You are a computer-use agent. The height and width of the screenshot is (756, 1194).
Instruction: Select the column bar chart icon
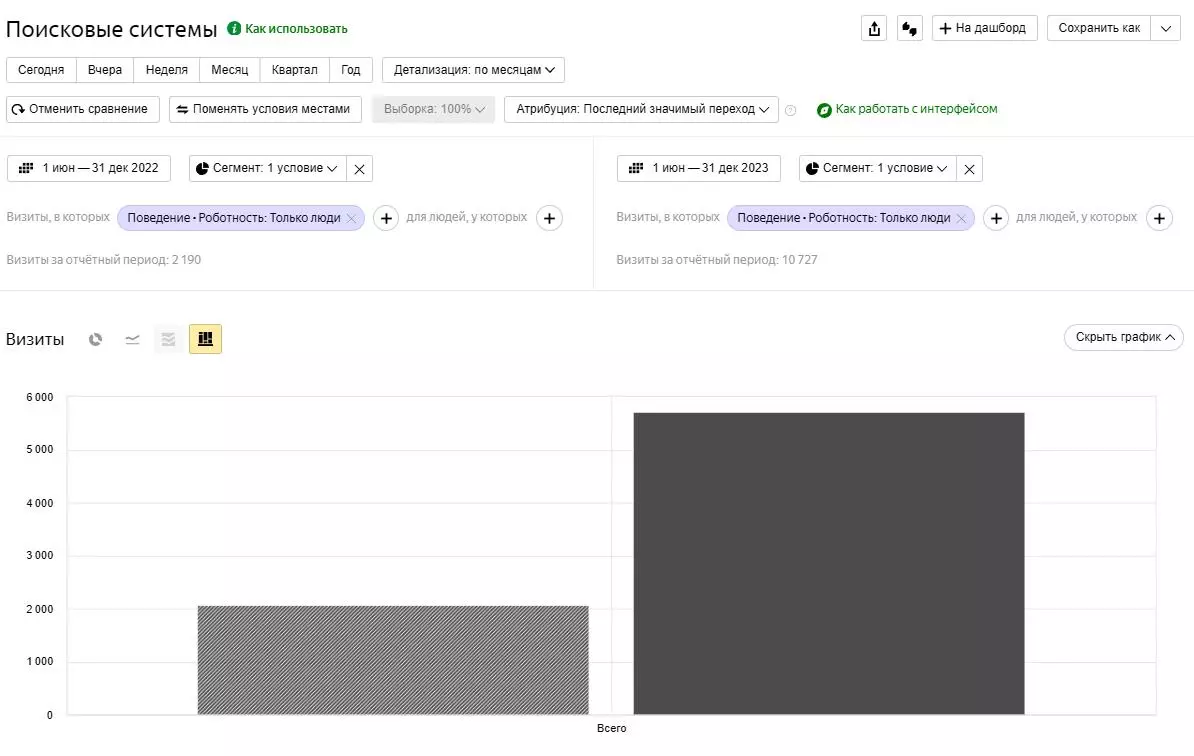[205, 340]
